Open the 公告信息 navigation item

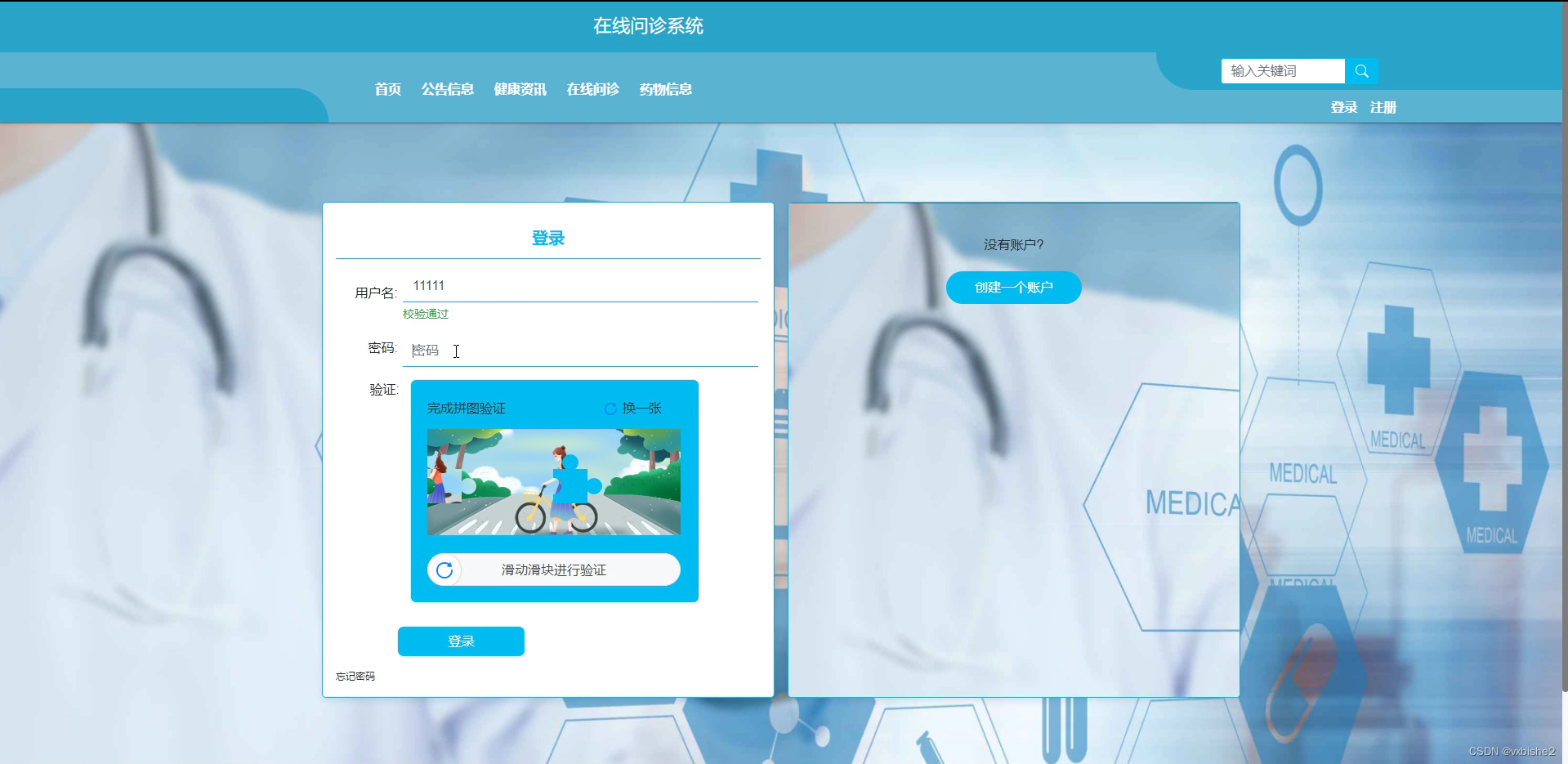click(448, 89)
